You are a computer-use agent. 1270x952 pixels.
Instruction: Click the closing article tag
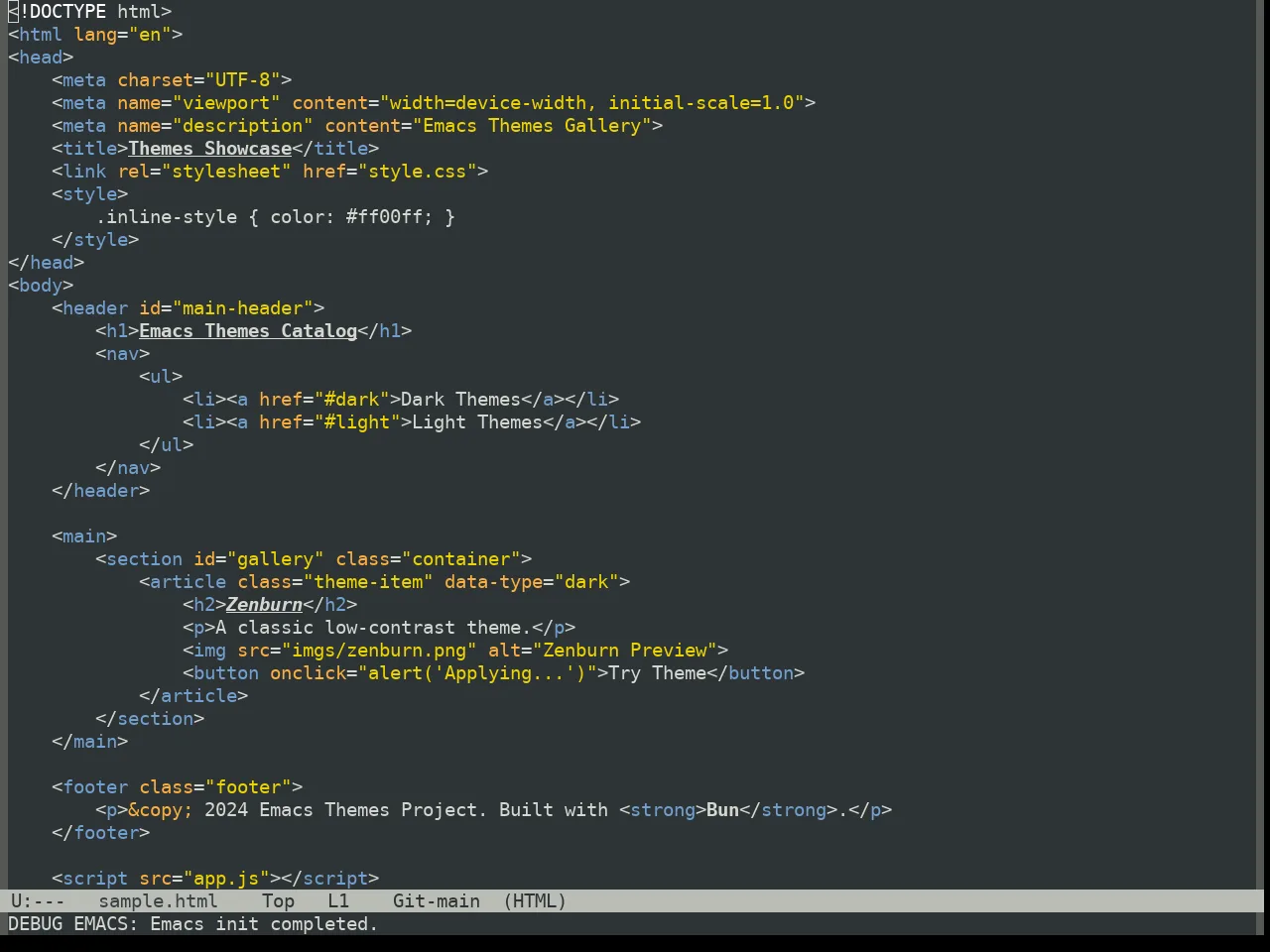[x=193, y=696]
